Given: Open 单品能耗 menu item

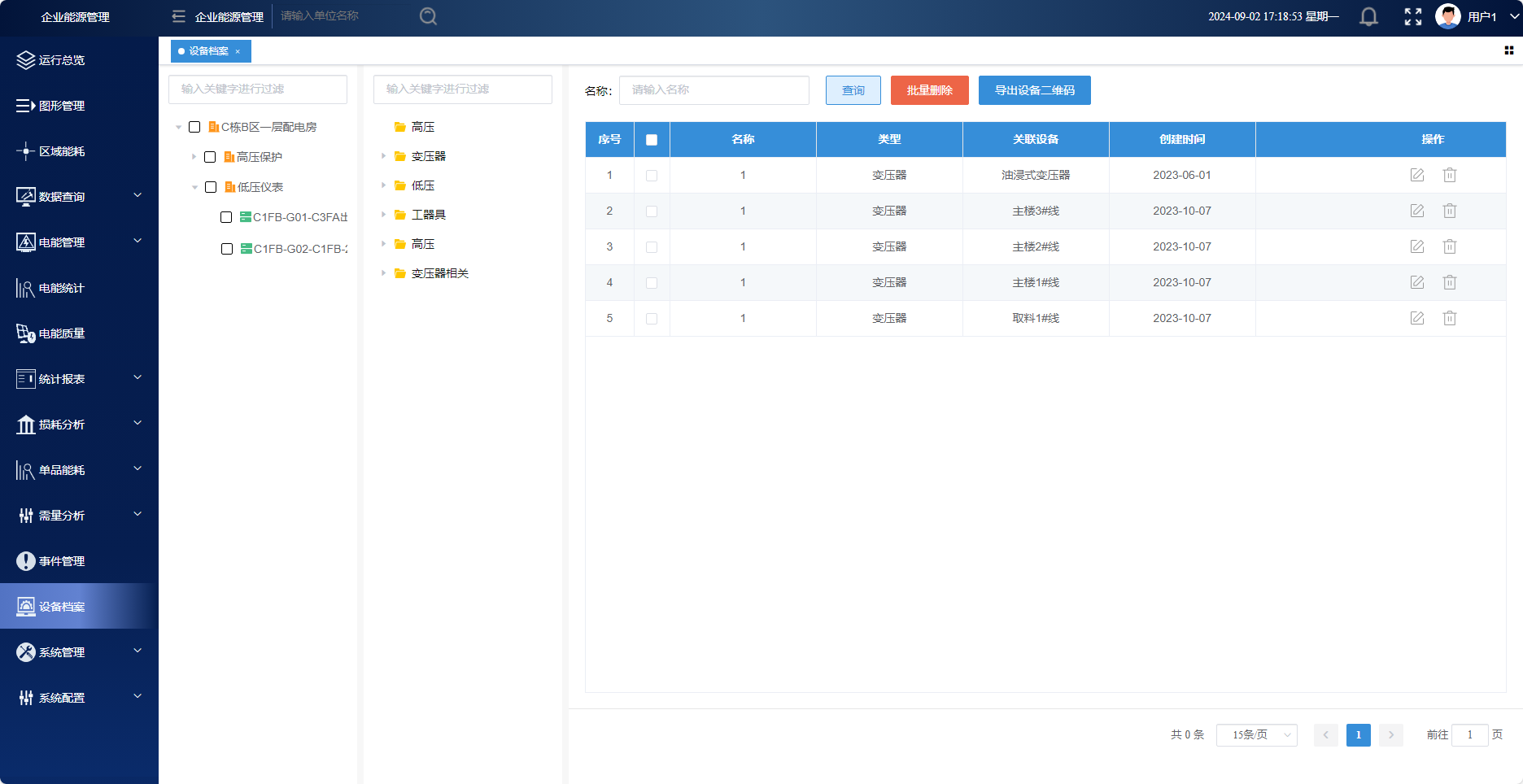Looking at the screenshot, I should click(79, 470).
